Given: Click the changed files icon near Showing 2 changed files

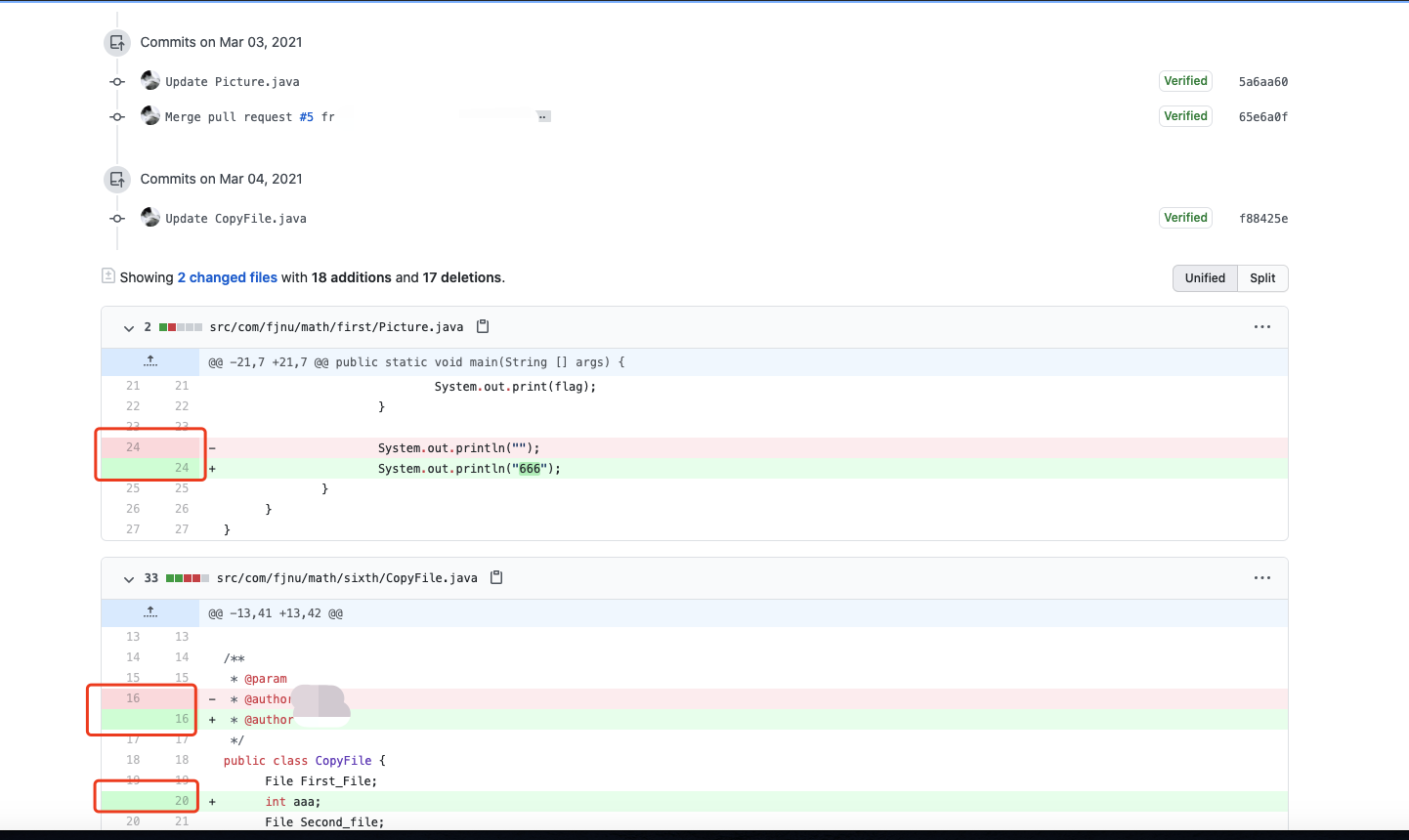Looking at the screenshot, I should point(107,275).
